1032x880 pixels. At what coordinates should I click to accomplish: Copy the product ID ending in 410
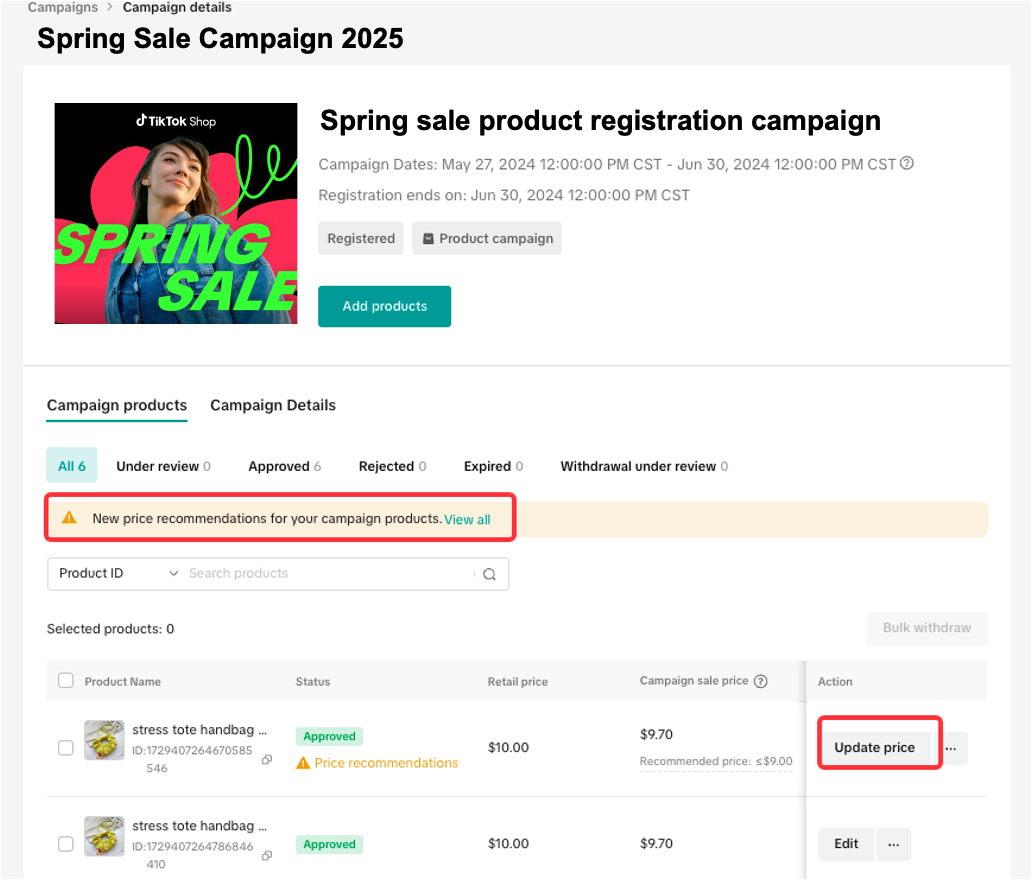[x=267, y=856]
